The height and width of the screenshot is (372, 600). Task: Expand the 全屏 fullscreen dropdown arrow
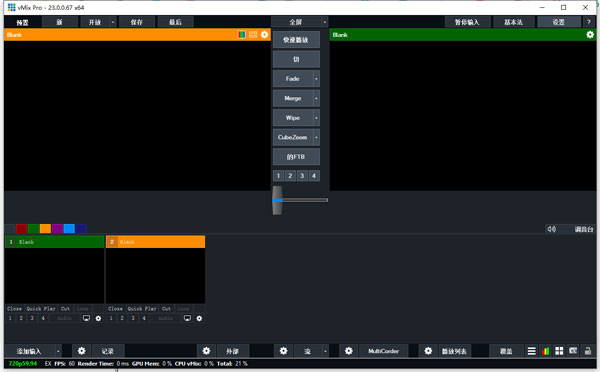(x=325, y=22)
